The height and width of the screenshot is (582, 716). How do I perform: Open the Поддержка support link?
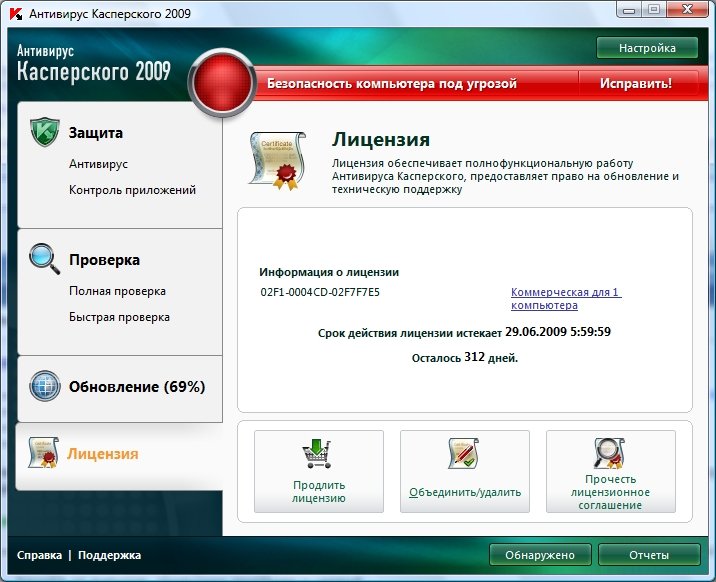110,555
